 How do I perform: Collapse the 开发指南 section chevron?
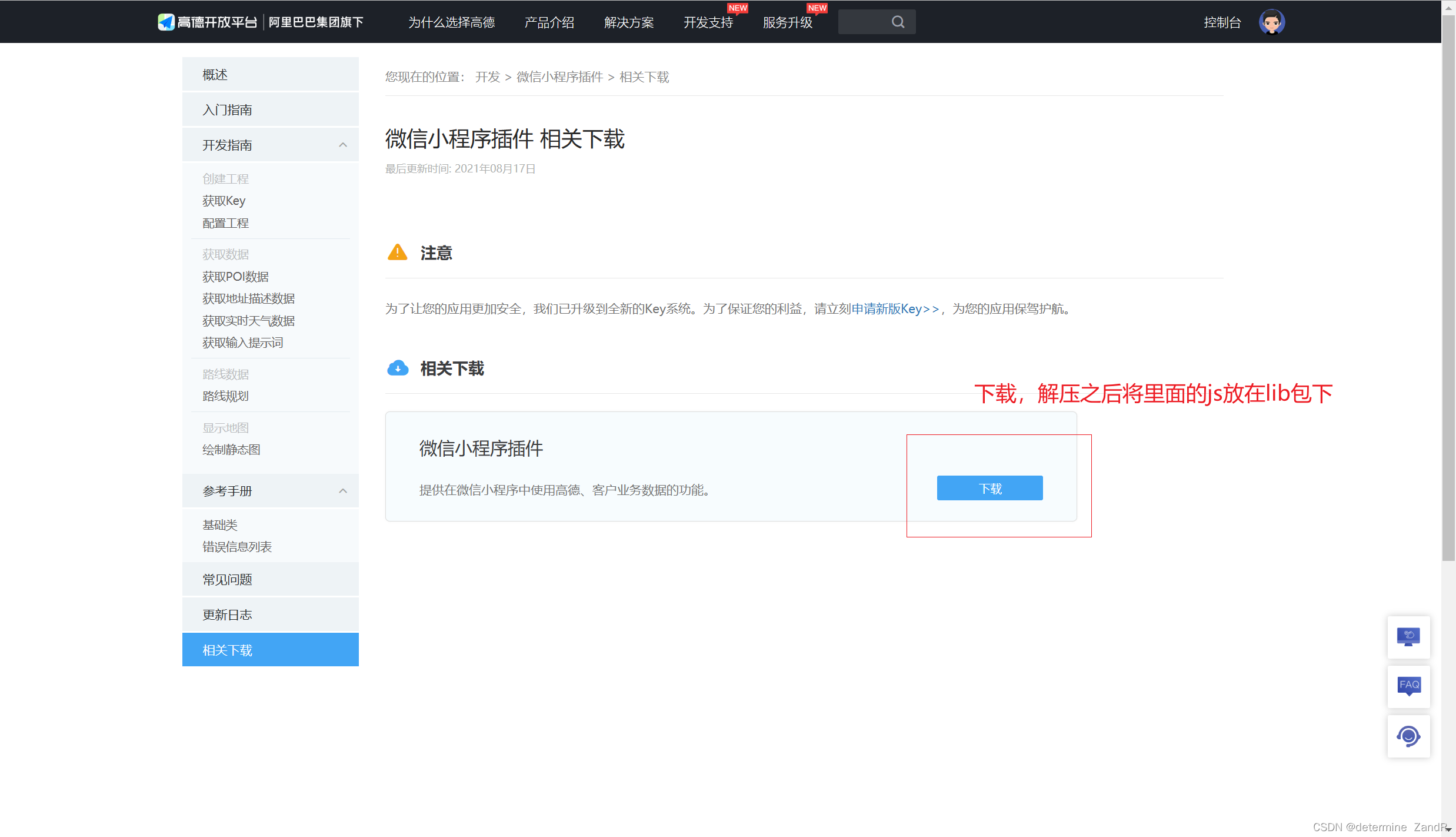tap(343, 145)
